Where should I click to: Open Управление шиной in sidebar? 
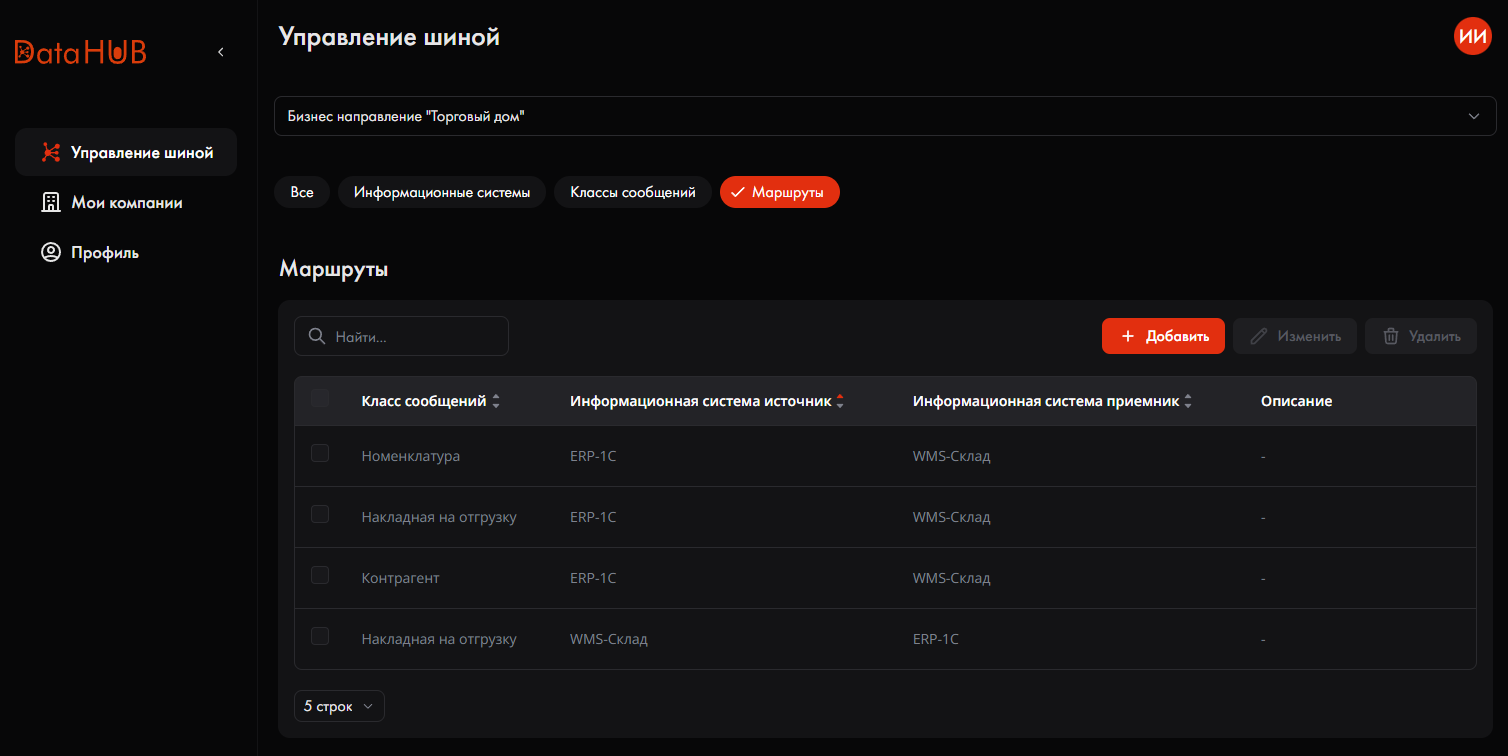(126, 153)
